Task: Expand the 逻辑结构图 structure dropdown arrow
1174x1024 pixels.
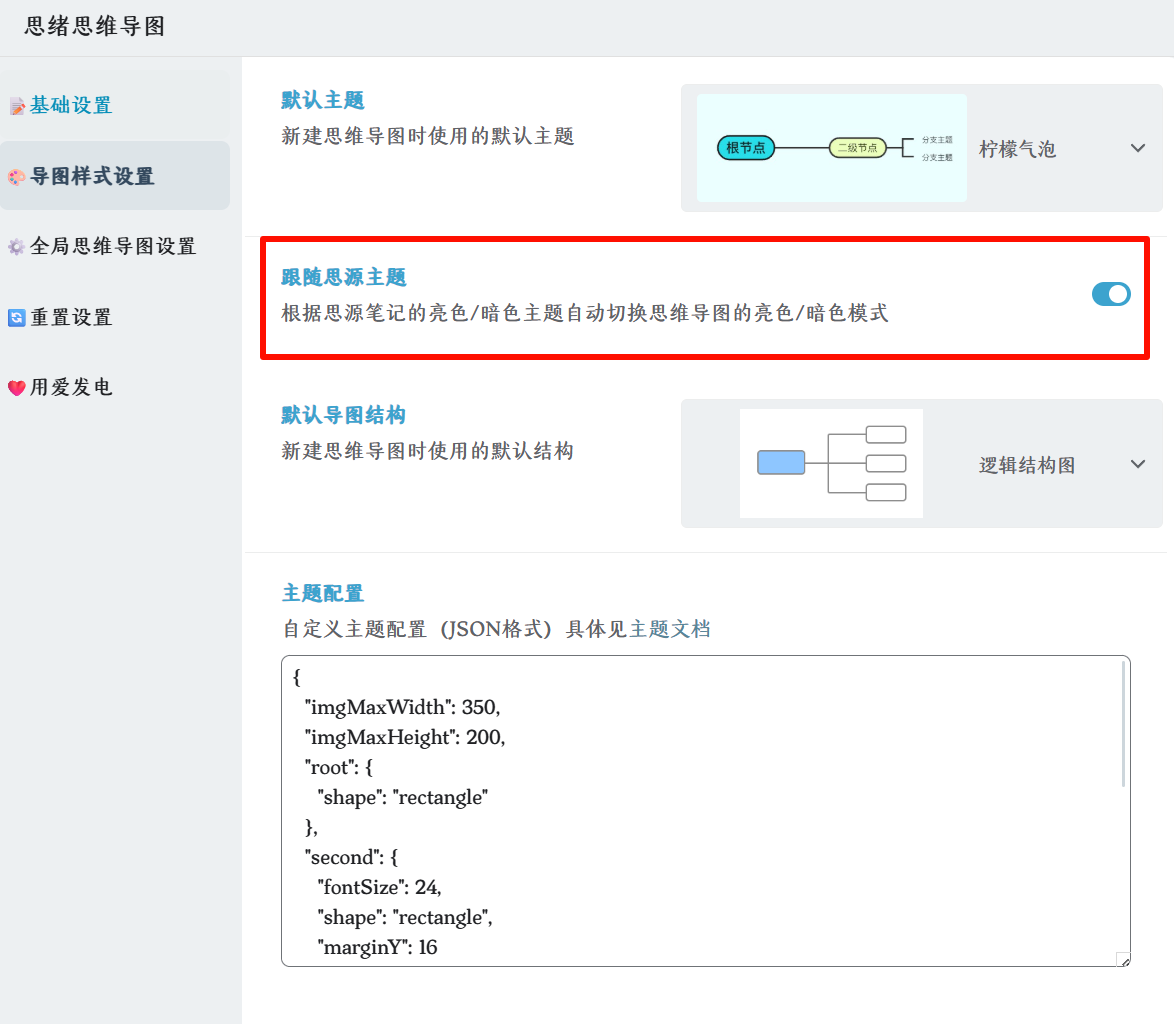Action: (1138, 464)
